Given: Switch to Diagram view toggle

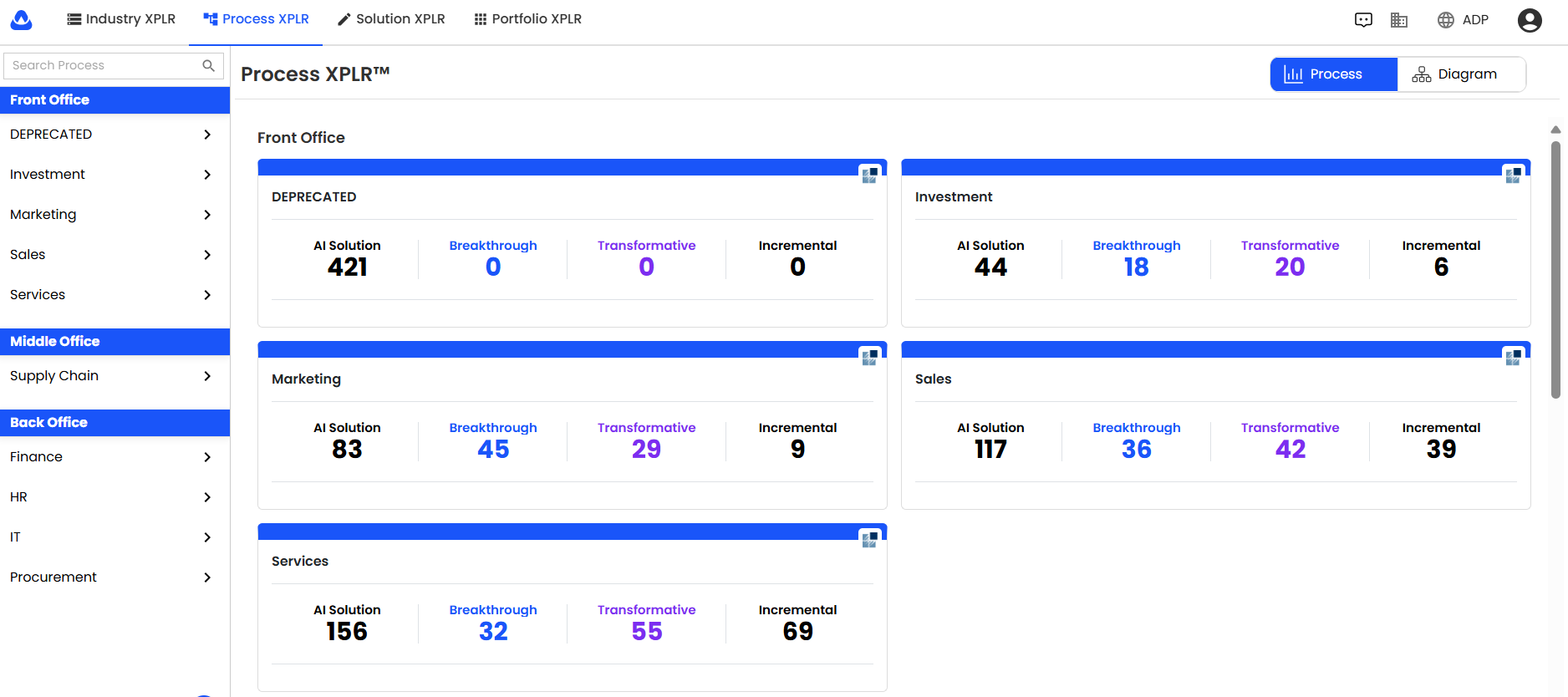Looking at the screenshot, I should [1461, 74].
